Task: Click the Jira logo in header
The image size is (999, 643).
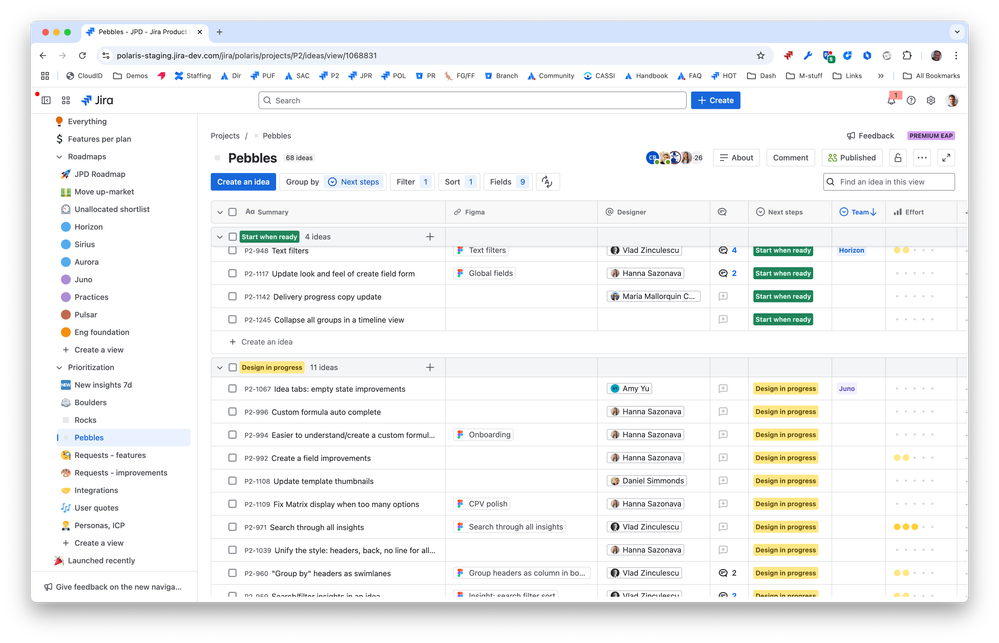Action: click(97, 100)
